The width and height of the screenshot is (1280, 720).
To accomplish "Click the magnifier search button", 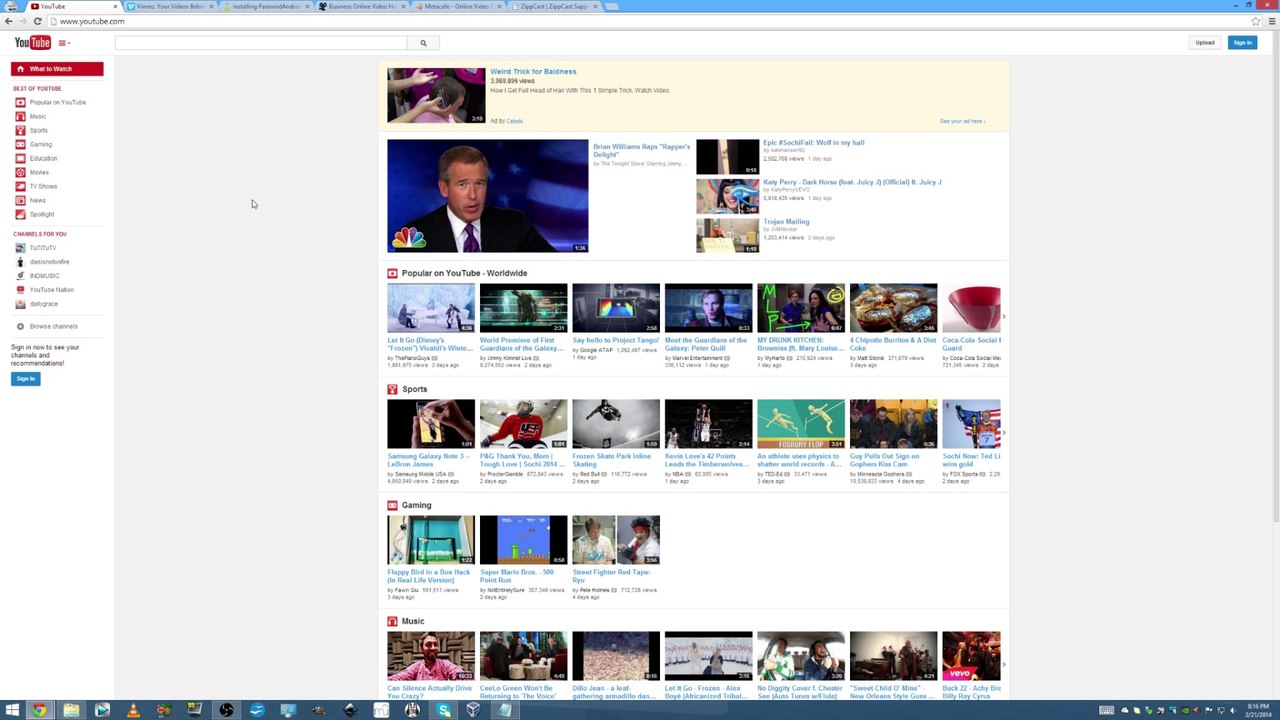I will tap(423, 43).
